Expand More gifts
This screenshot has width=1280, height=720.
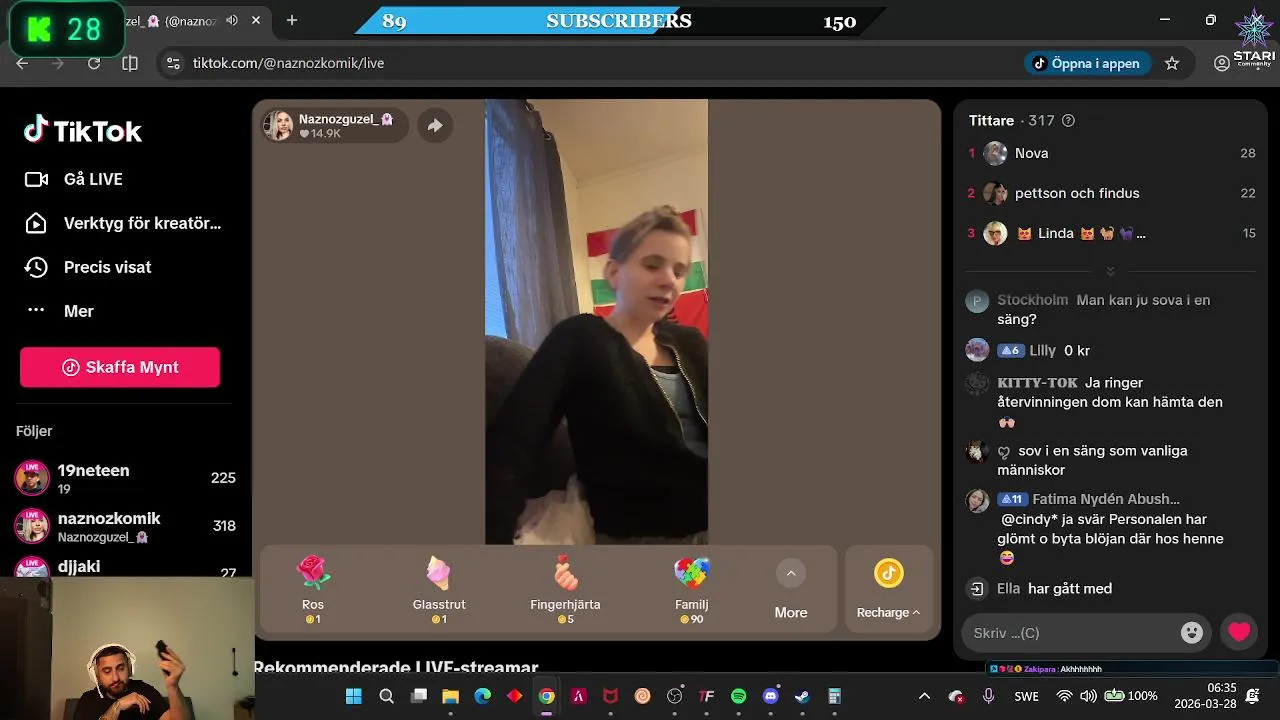(791, 590)
